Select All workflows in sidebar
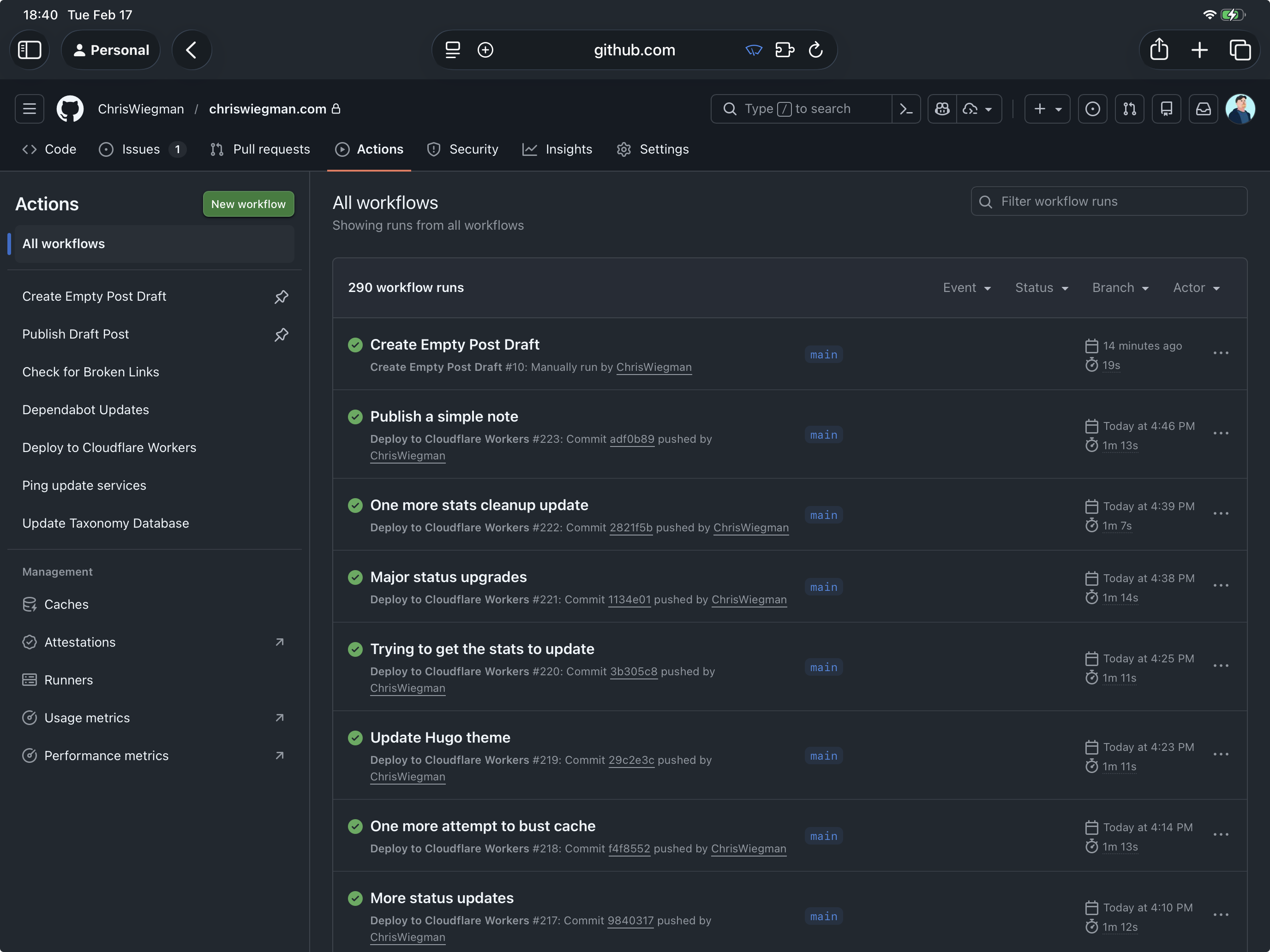Viewport: 1270px width, 952px height. pyautogui.click(x=155, y=244)
